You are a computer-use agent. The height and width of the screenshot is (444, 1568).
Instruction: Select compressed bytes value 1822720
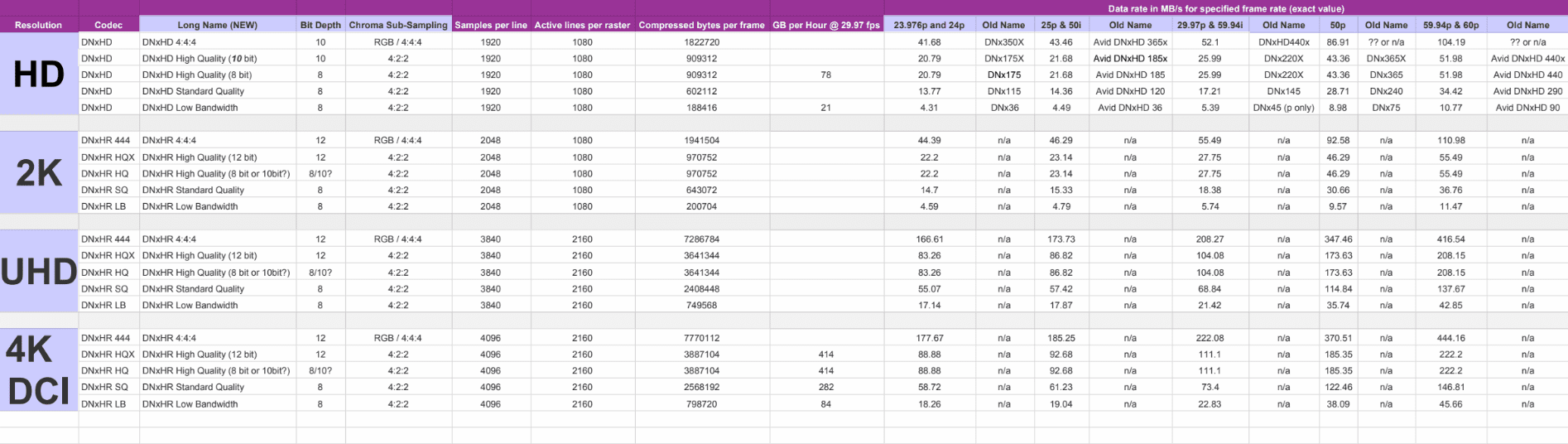tap(702, 41)
